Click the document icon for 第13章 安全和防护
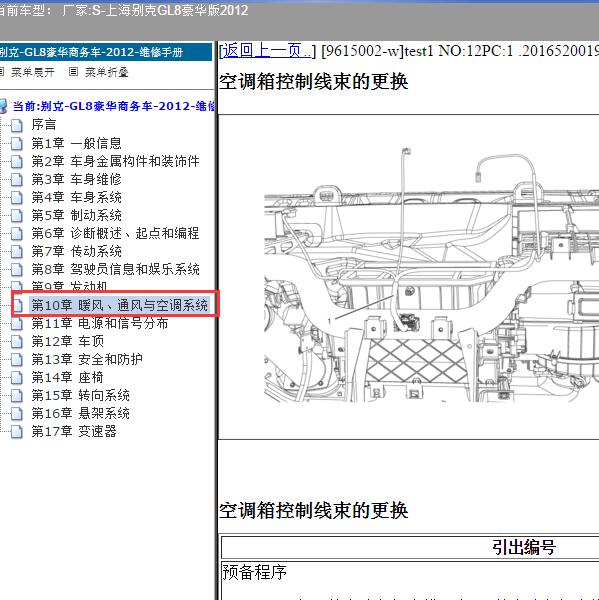The height and width of the screenshot is (600, 599). pos(16,359)
